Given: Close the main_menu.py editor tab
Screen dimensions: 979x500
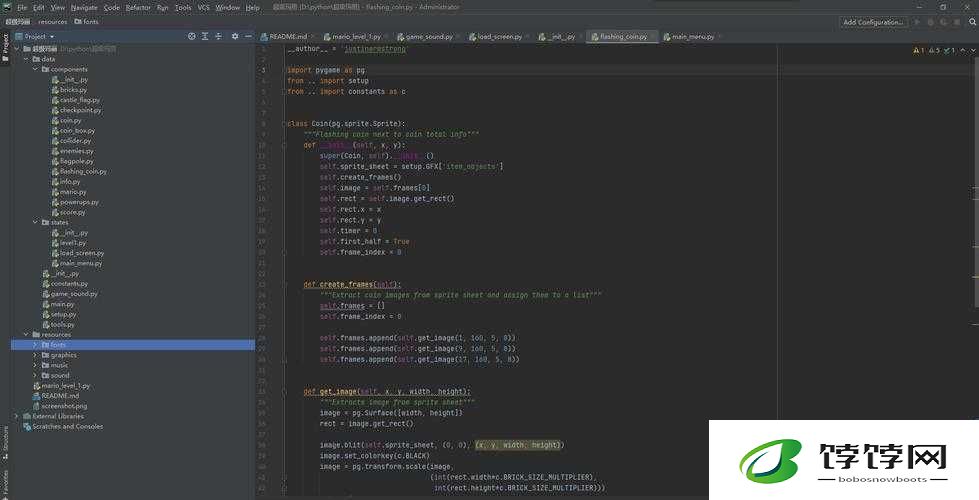Looking at the screenshot, I should pyautogui.click(x=720, y=37).
